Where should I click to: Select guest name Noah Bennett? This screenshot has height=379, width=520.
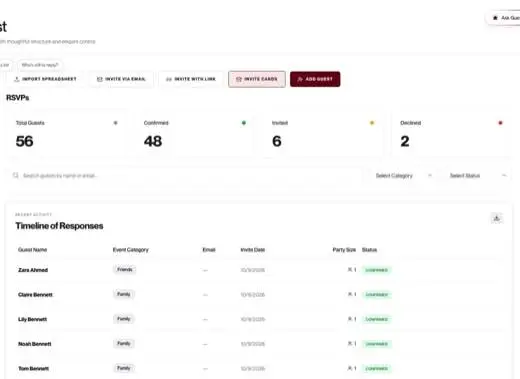pos(35,344)
